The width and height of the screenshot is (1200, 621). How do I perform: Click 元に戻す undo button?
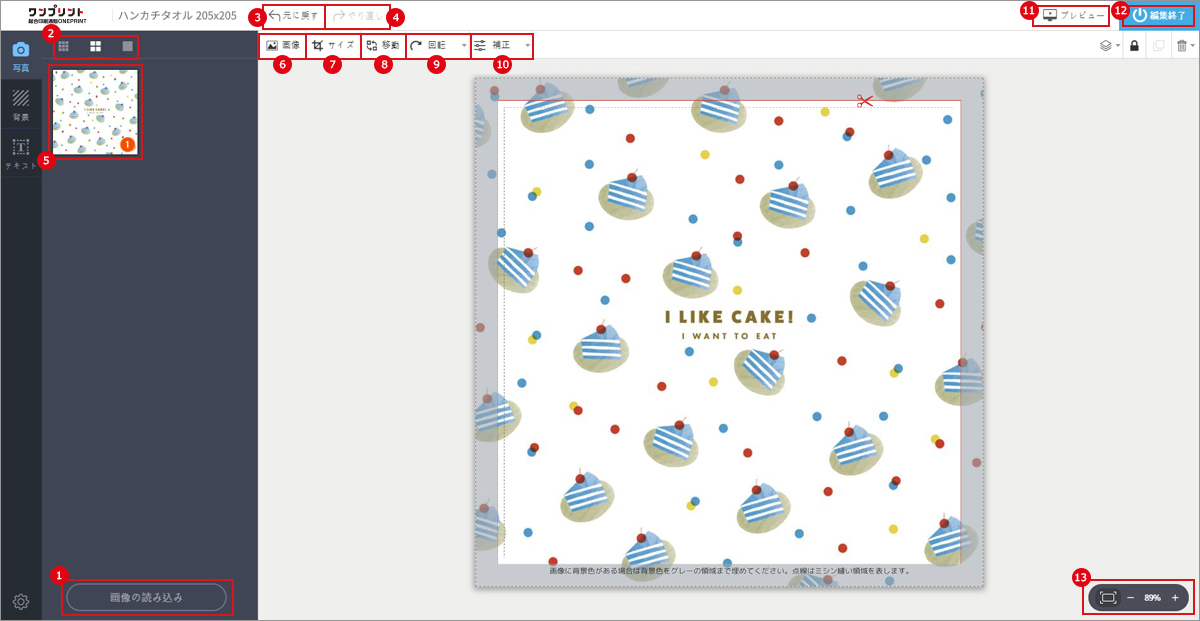(x=294, y=16)
